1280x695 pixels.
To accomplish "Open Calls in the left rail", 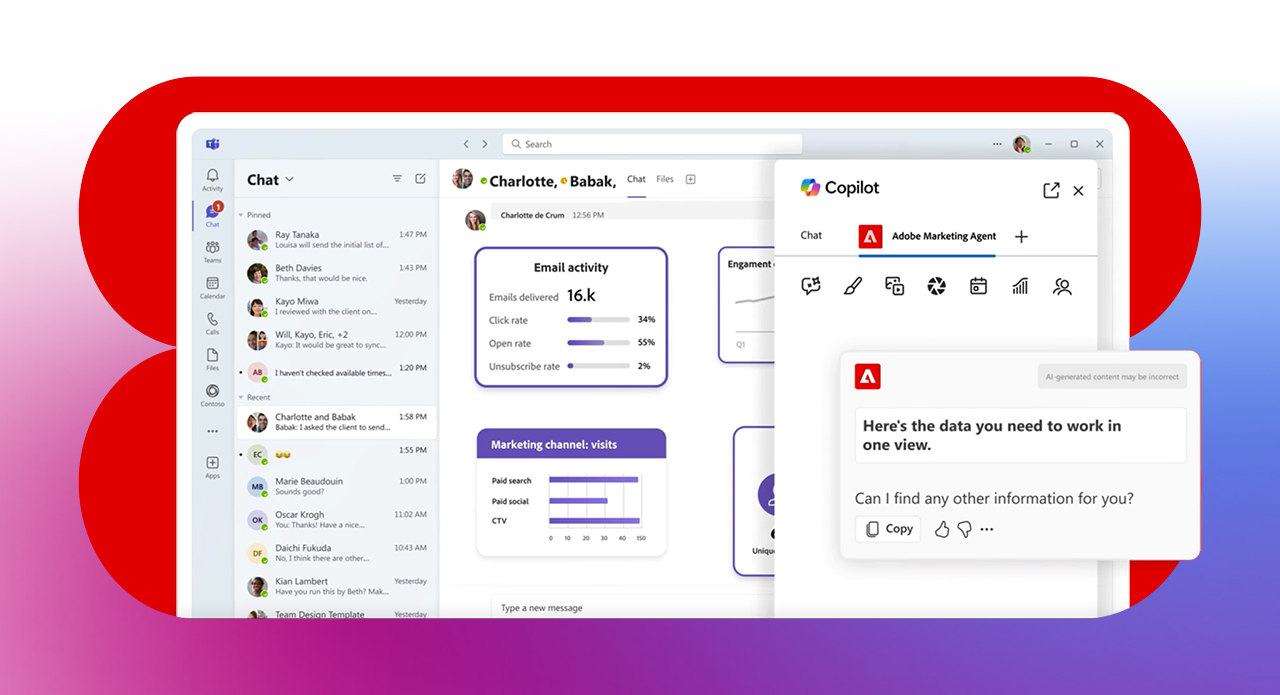I will coord(212,324).
